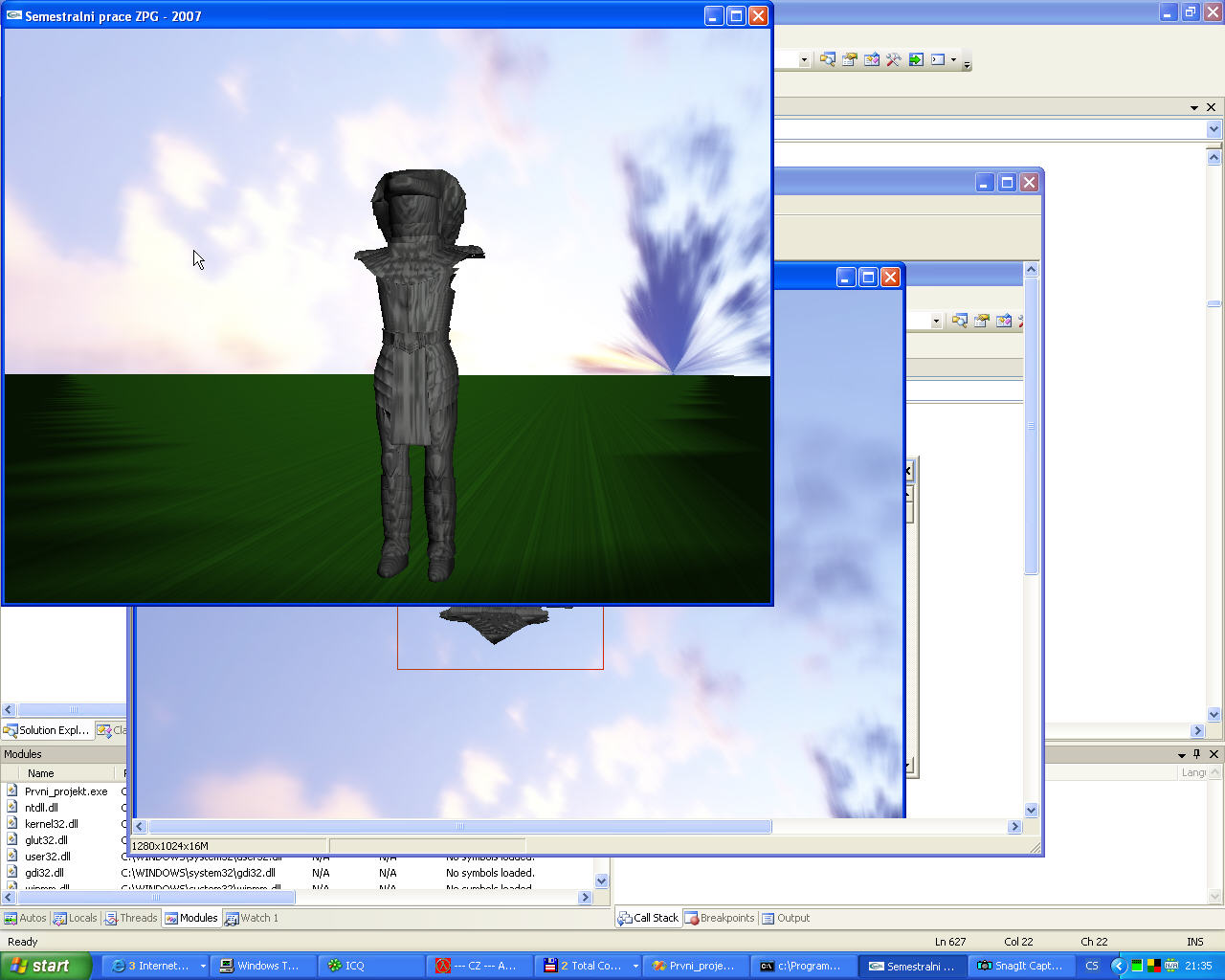Select Prvni_projekt.exe in Modules list
Screen dimensions: 1225x980
point(65,791)
